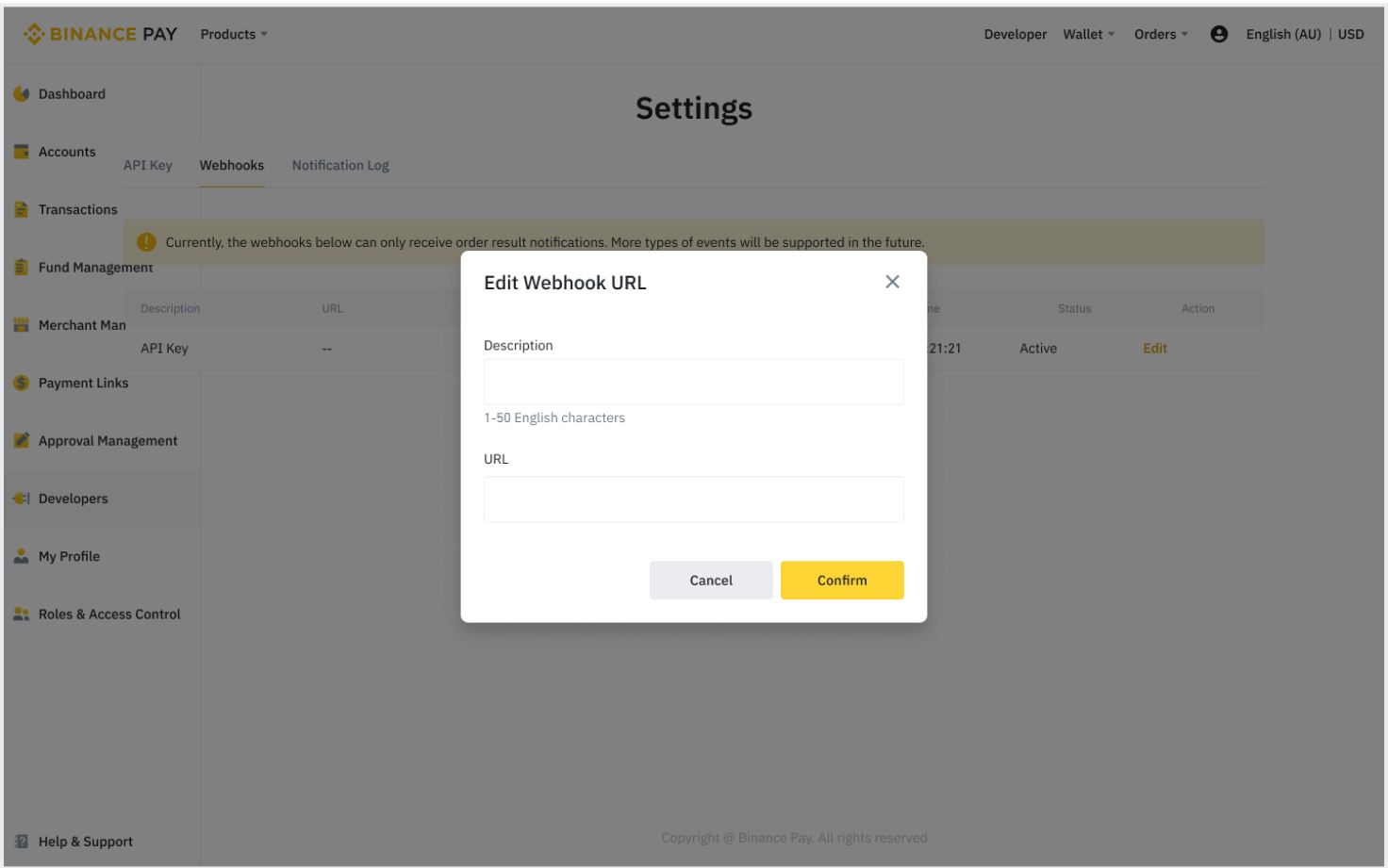The height and width of the screenshot is (868, 1388).
Task: Click the Approval Management pencil icon
Action: click(21, 440)
